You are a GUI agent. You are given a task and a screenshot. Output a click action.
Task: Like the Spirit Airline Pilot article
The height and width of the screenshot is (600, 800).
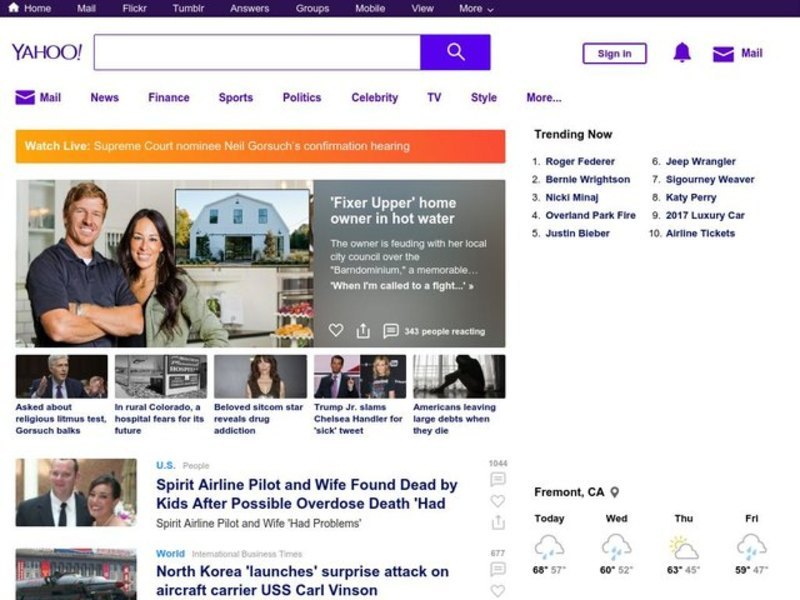(497, 501)
